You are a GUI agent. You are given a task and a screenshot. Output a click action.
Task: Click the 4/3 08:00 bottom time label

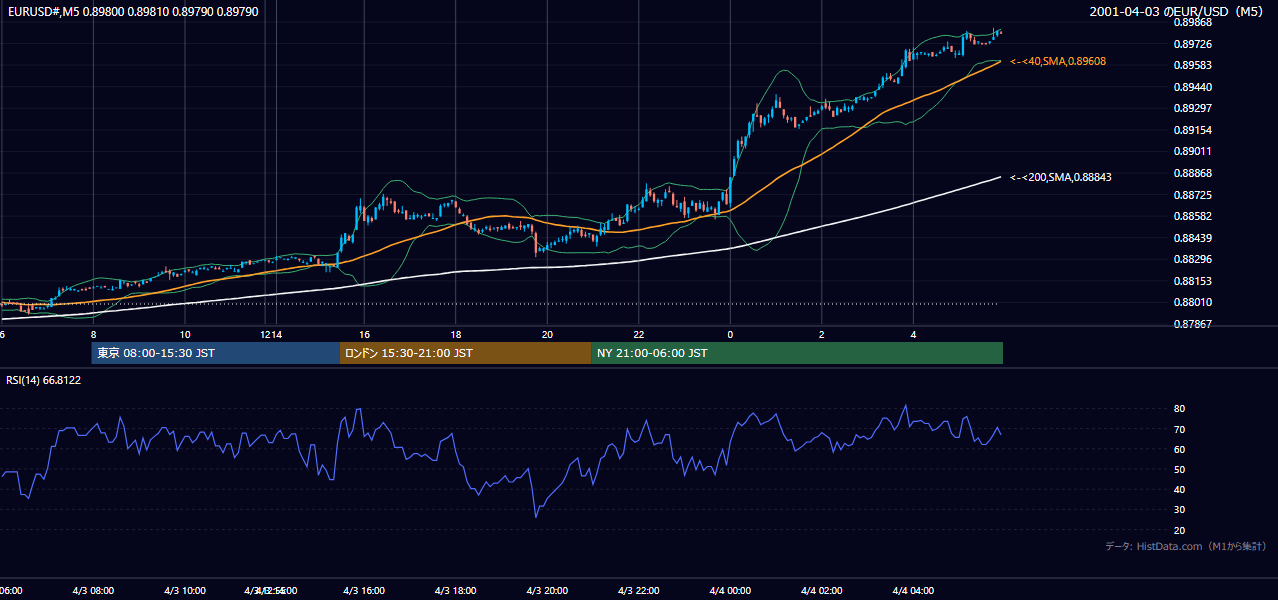94,590
